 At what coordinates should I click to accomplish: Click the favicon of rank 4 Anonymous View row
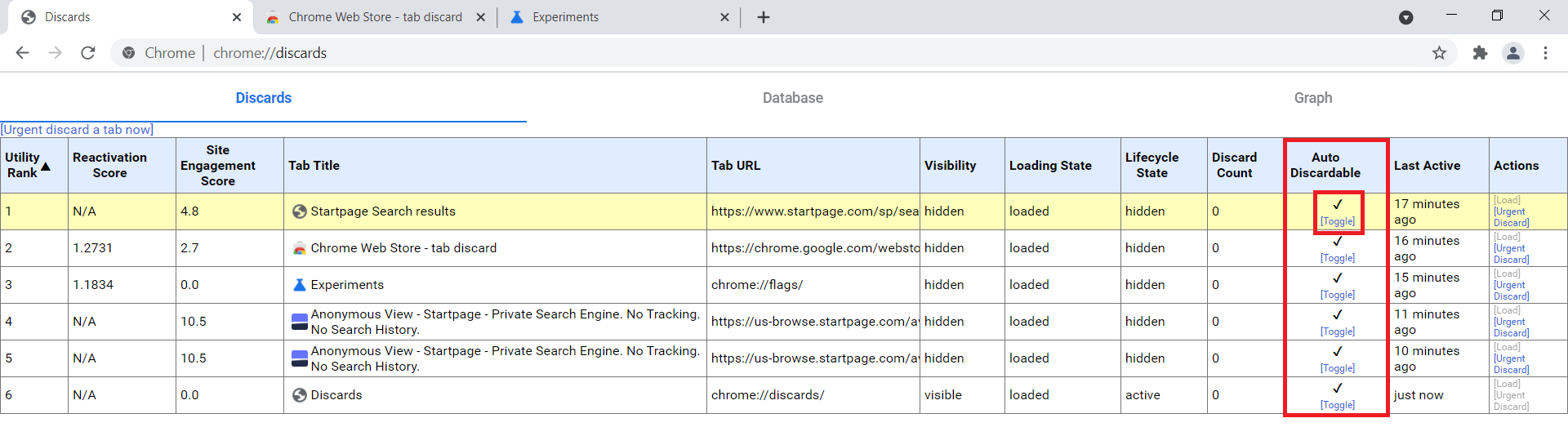pos(300,322)
